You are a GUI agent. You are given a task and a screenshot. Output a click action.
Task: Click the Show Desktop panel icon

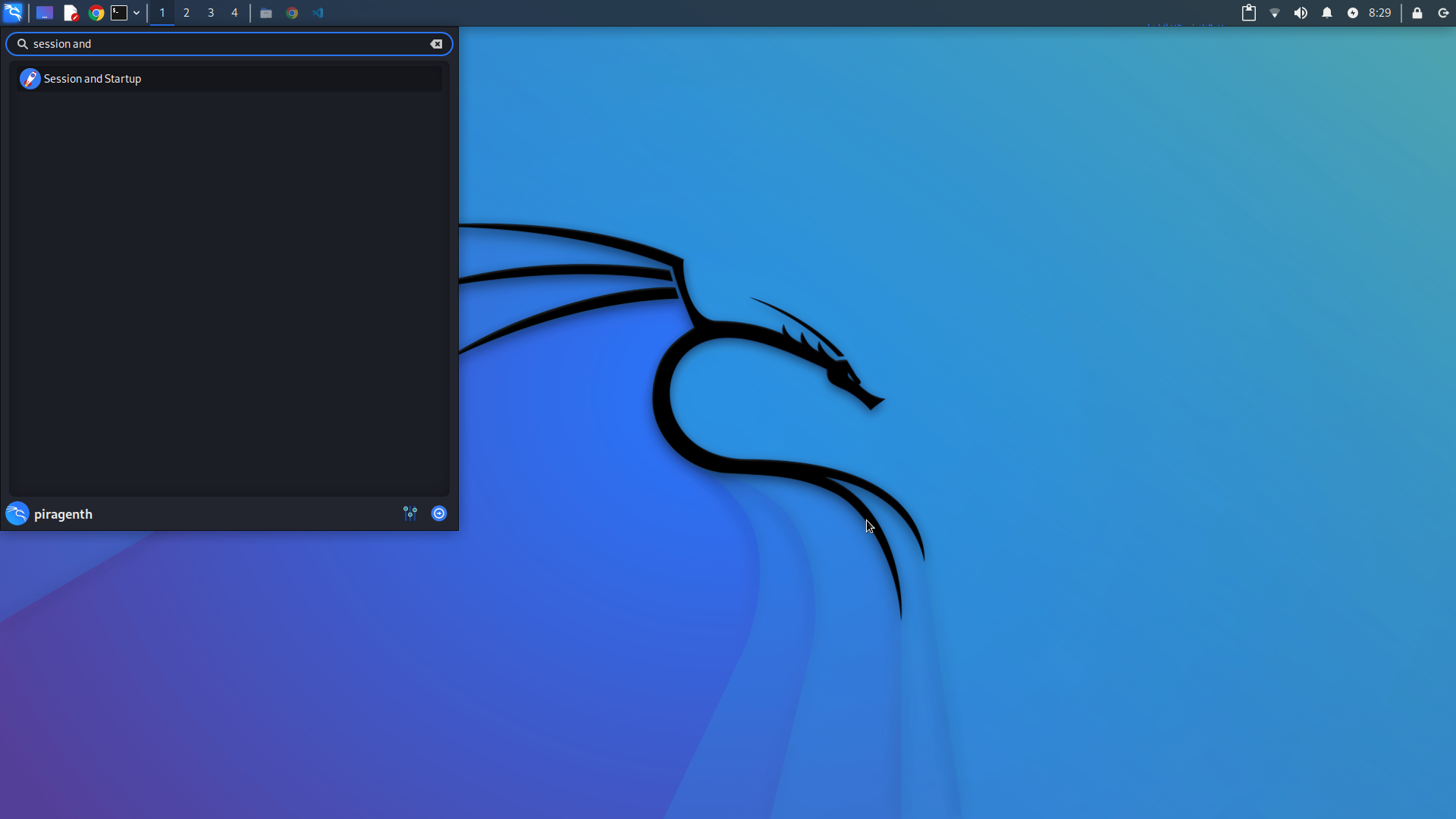click(x=45, y=13)
